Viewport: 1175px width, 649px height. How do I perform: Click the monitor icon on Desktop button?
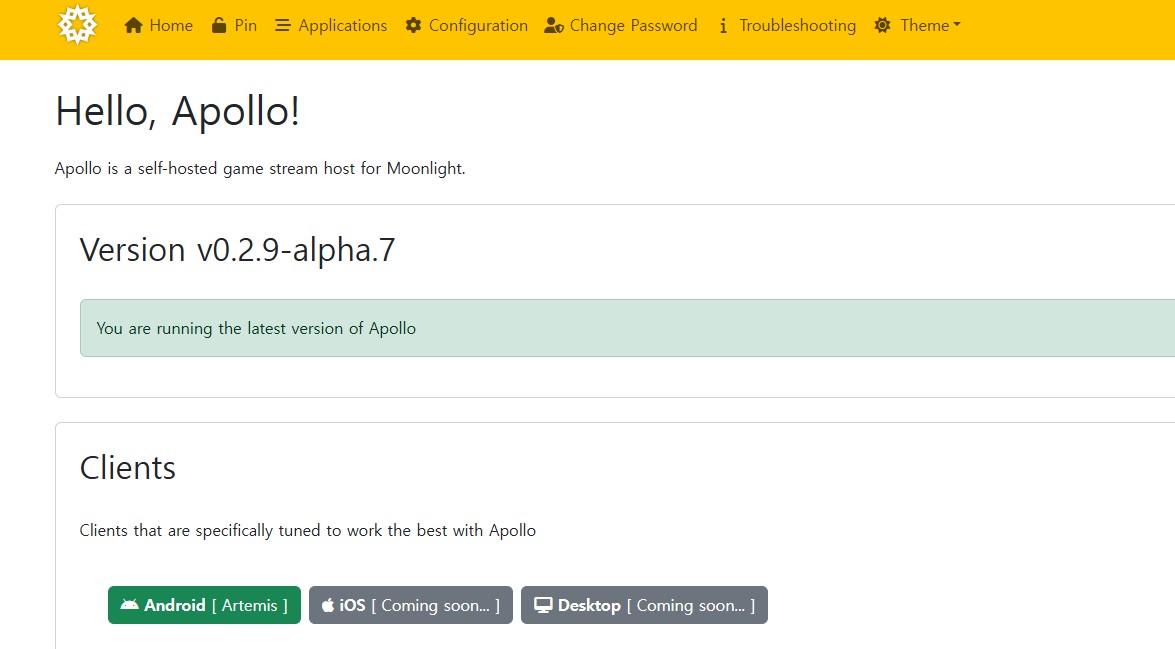[x=543, y=605]
